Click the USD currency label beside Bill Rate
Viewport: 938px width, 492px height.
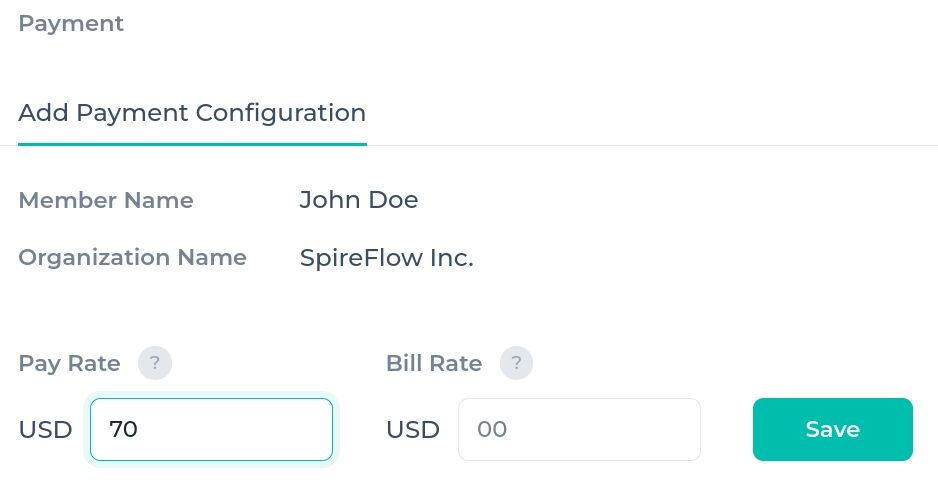413,430
